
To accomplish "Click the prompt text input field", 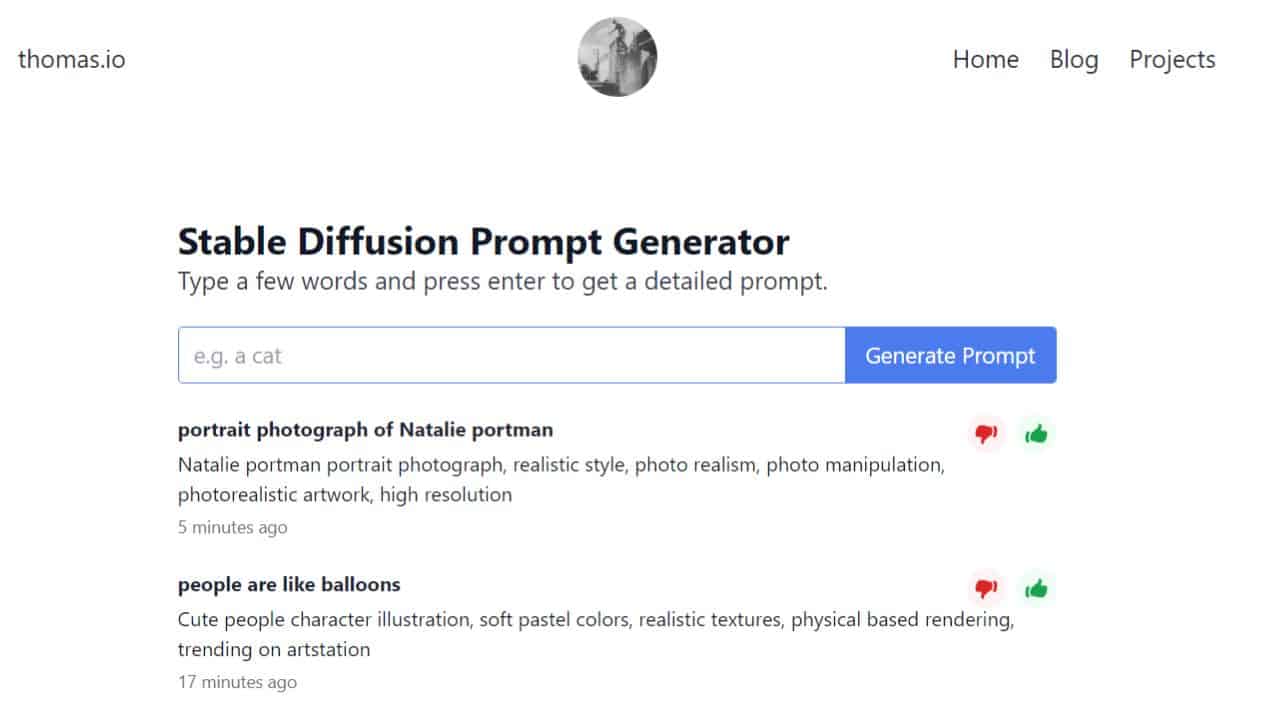I will pos(511,355).
